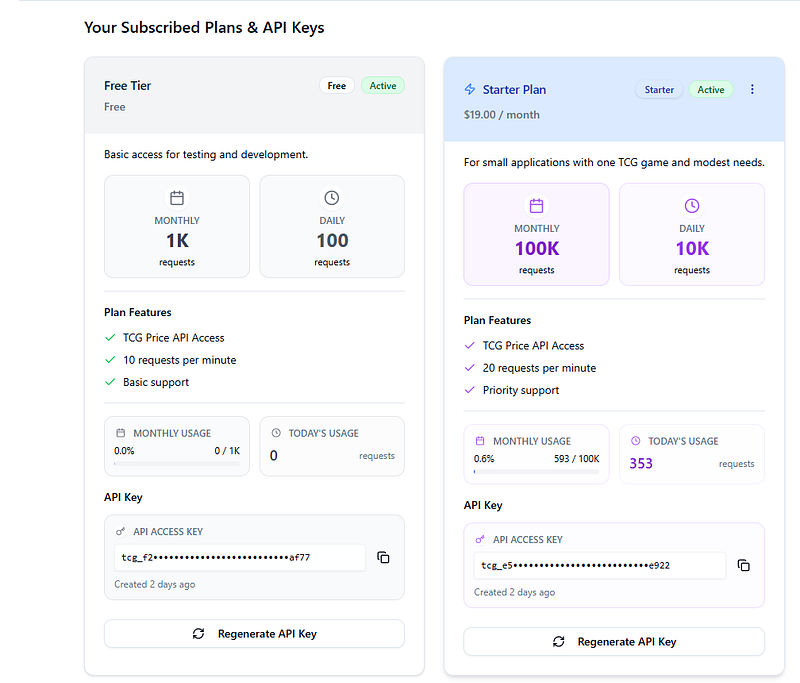Click the Active badge on Starter Plan
The width and height of the screenshot is (800, 683).
[x=711, y=90]
